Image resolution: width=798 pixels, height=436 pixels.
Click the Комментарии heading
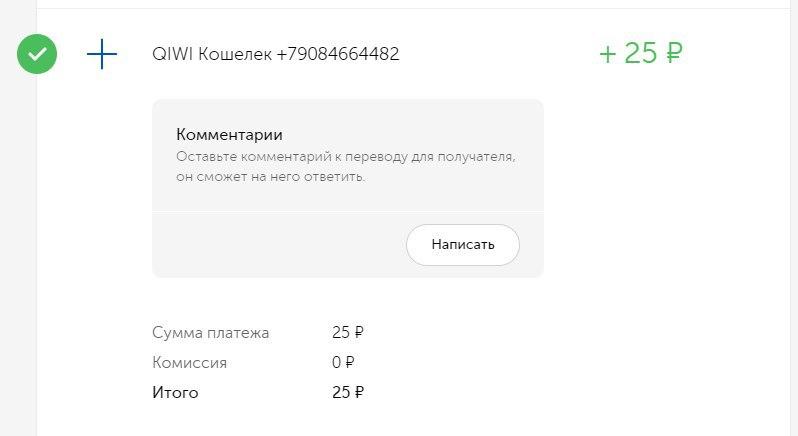[229, 134]
